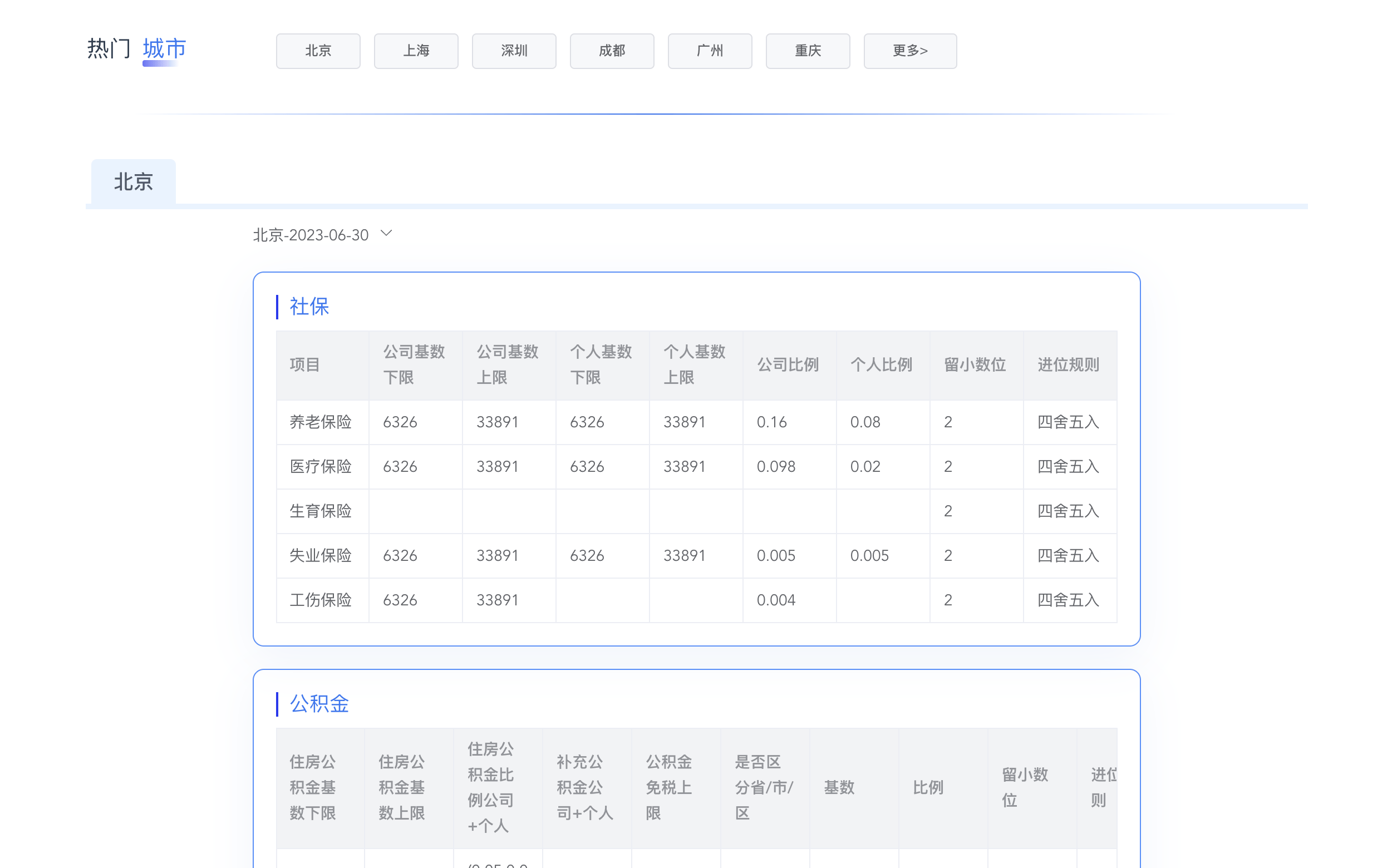Select the 上海 city button
Screen dimensions: 1397x868
pos(416,51)
